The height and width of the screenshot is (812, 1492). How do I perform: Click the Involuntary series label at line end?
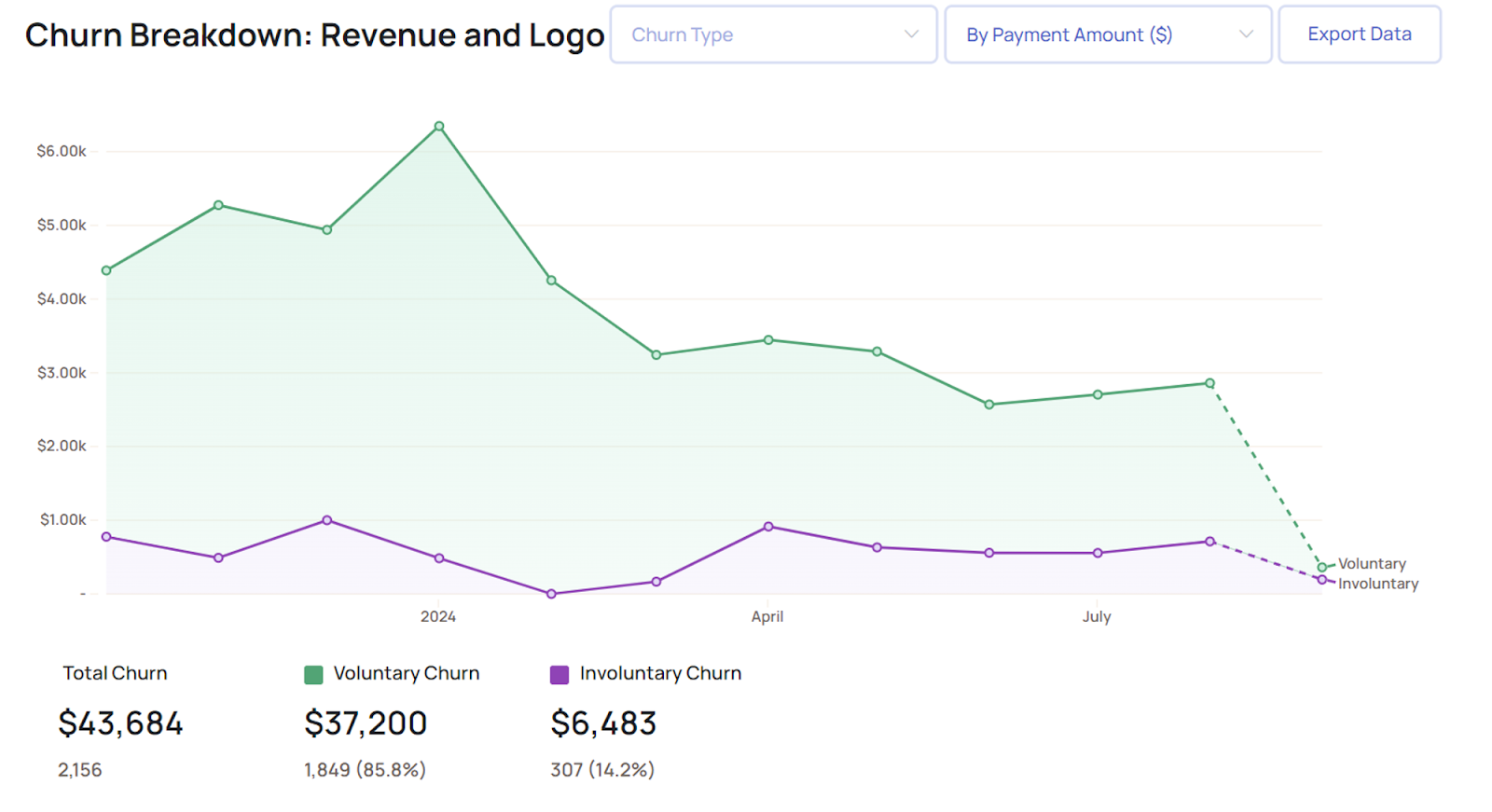(1377, 585)
